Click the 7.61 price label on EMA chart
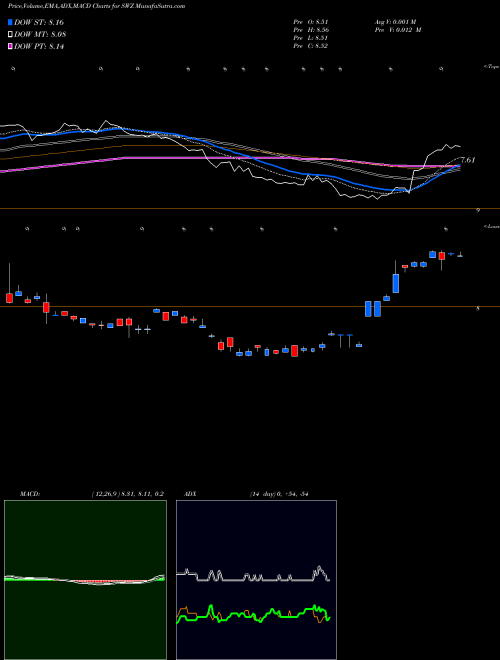The width and height of the screenshot is (500, 660). [468, 160]
